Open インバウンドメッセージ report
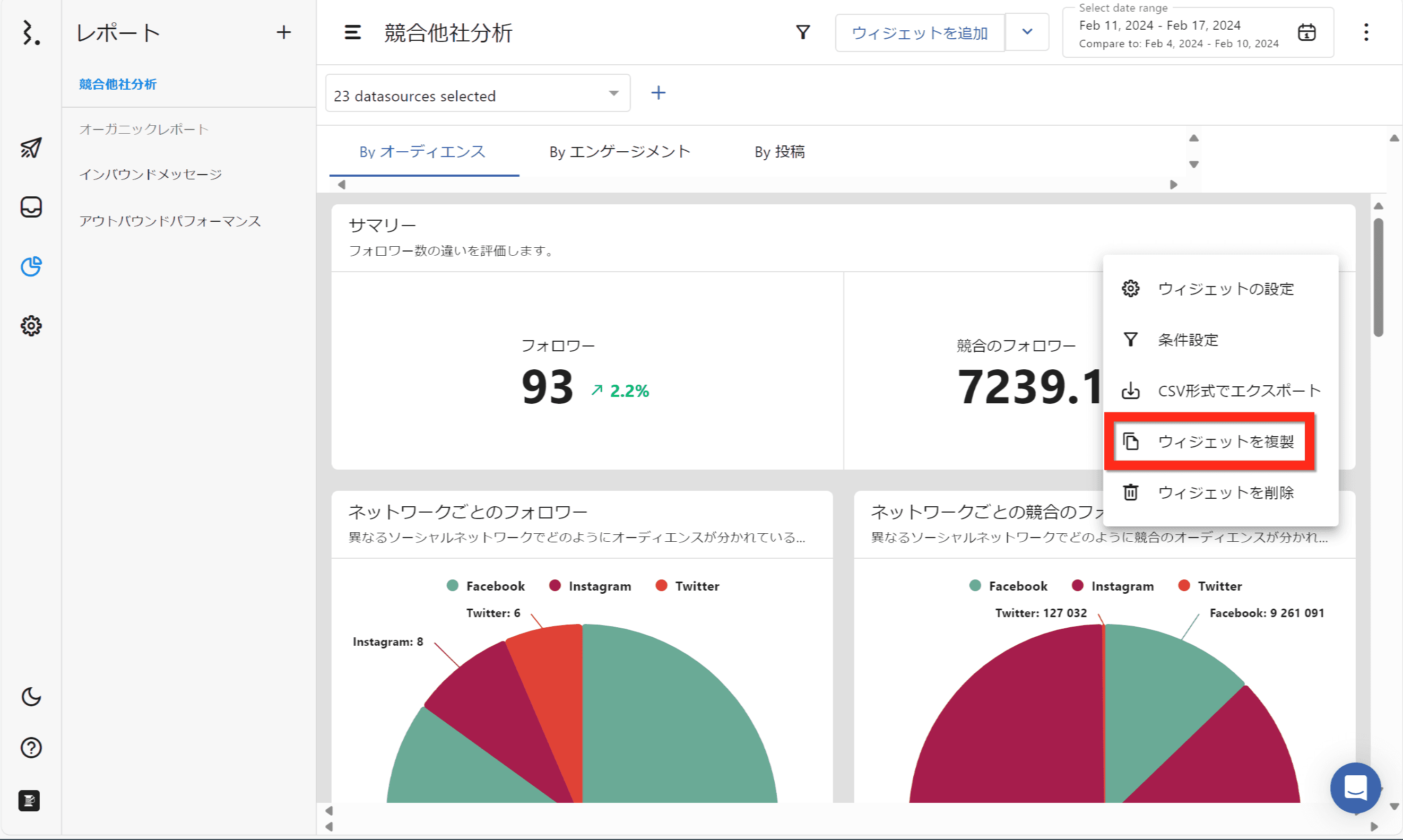1403x840 pixels. tap(151, 175)
